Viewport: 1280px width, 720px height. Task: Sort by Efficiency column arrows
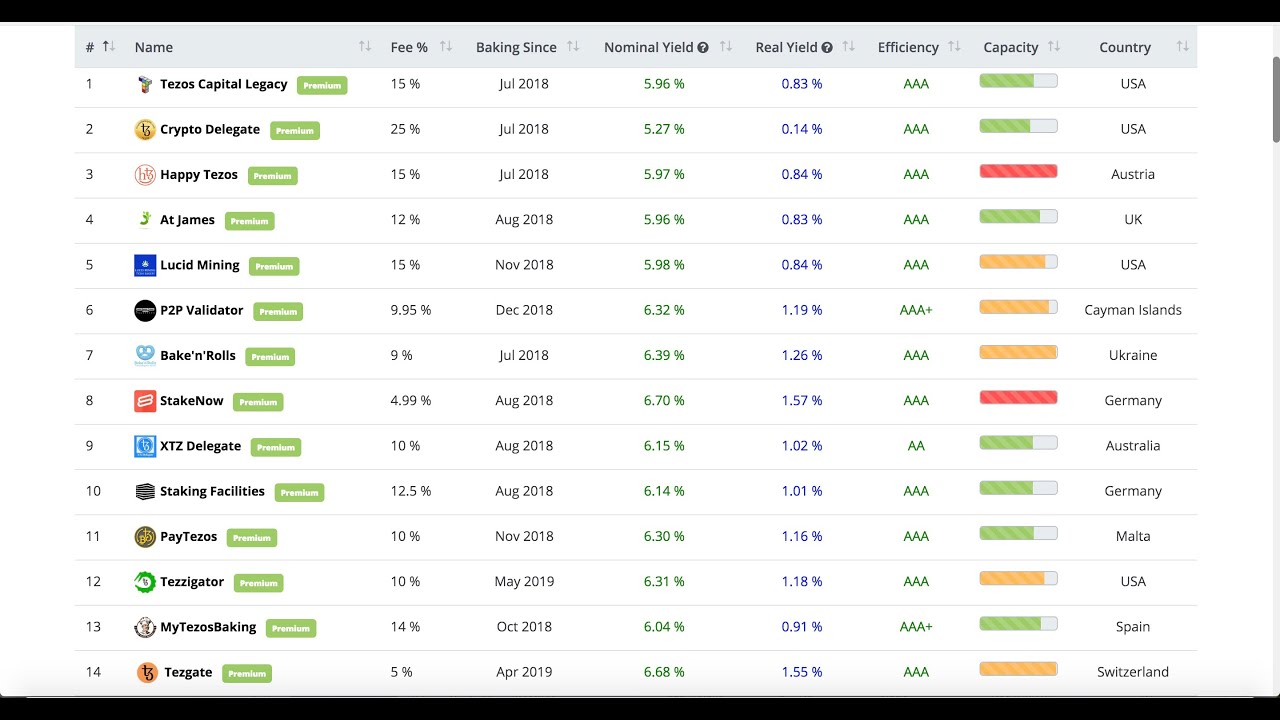point(954,47)
